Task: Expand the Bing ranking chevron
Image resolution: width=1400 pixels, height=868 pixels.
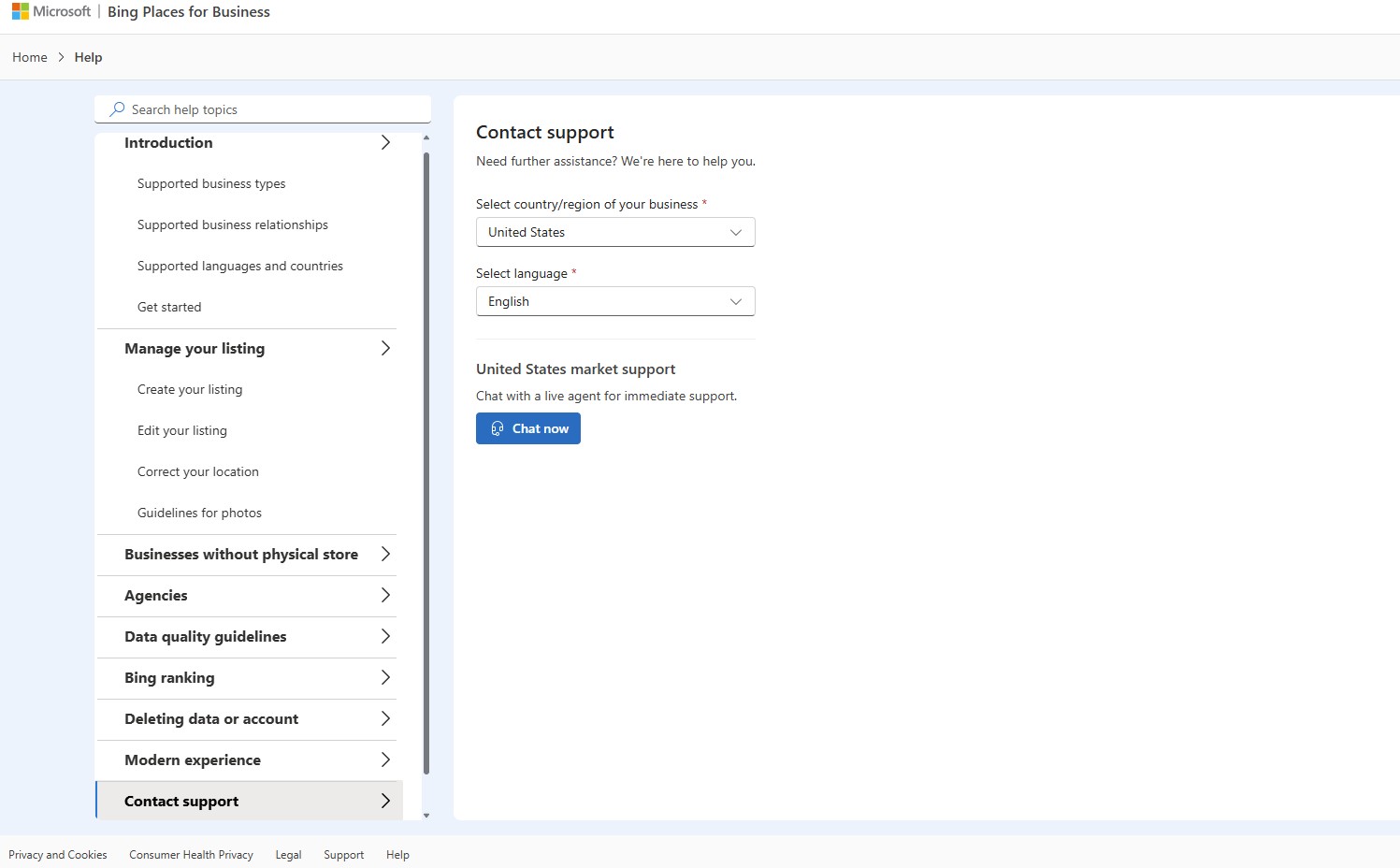Action: point(385,677)
